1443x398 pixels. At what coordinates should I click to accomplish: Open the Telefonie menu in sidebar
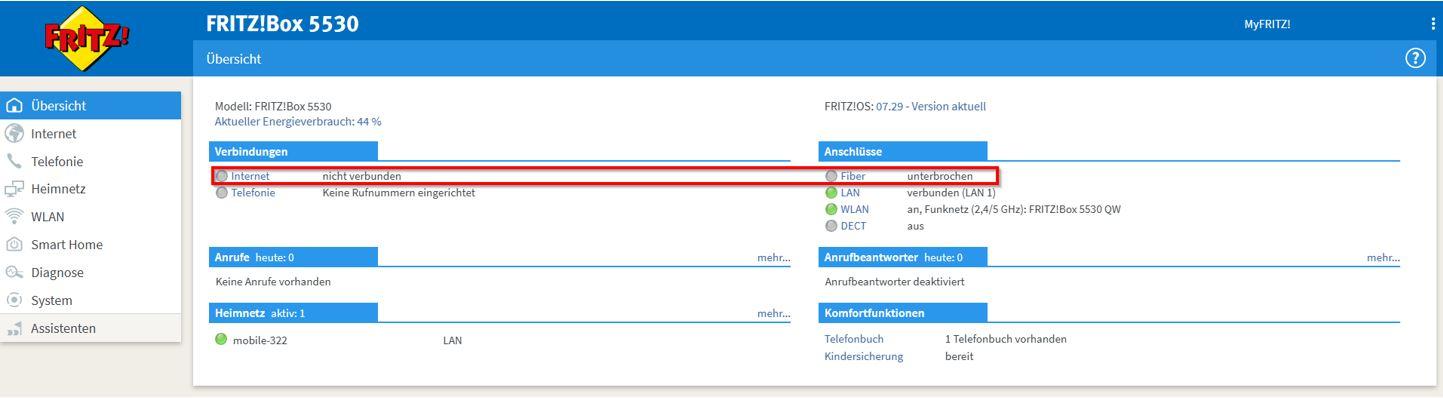tap(91, 161)
